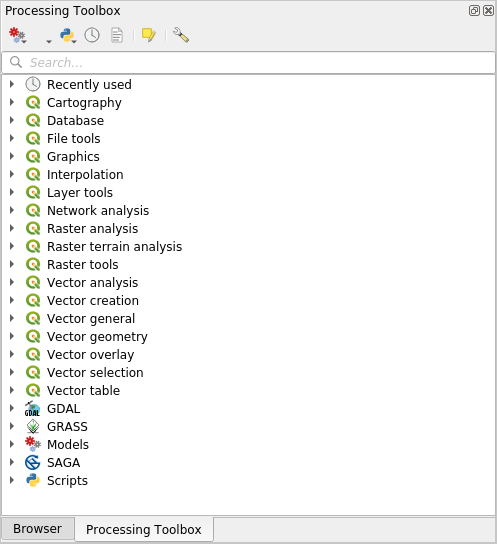497x544 pixels.
Task: Click the Vector overlay QGIS icon
Action: [x=33, y=354]
